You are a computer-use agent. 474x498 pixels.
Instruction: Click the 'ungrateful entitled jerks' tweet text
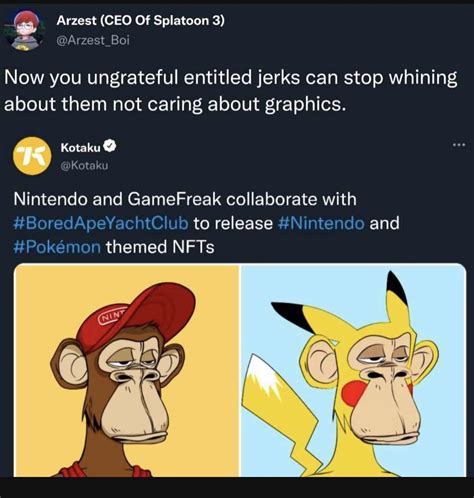198,78
